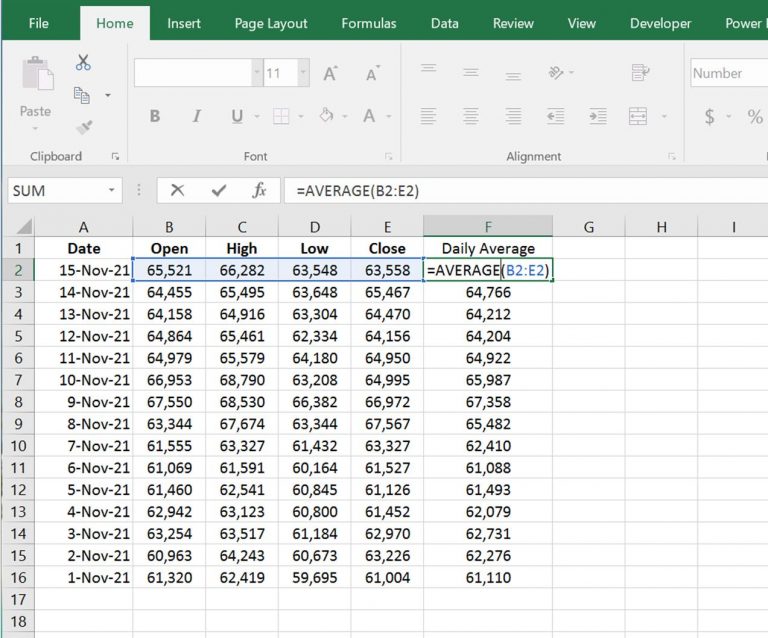Click the Increase Font Size icon
This screenshot has height=638, width=768.
(330, 74)
